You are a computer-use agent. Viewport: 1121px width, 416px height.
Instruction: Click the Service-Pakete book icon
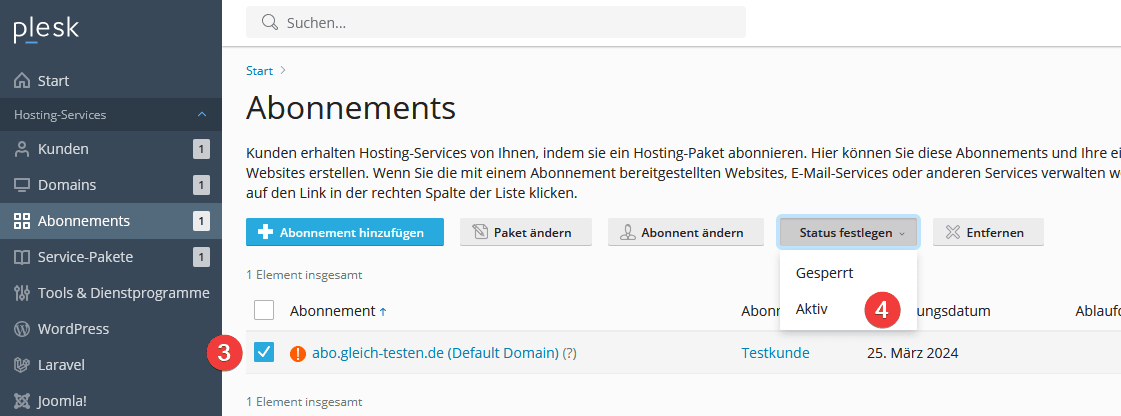22,257
